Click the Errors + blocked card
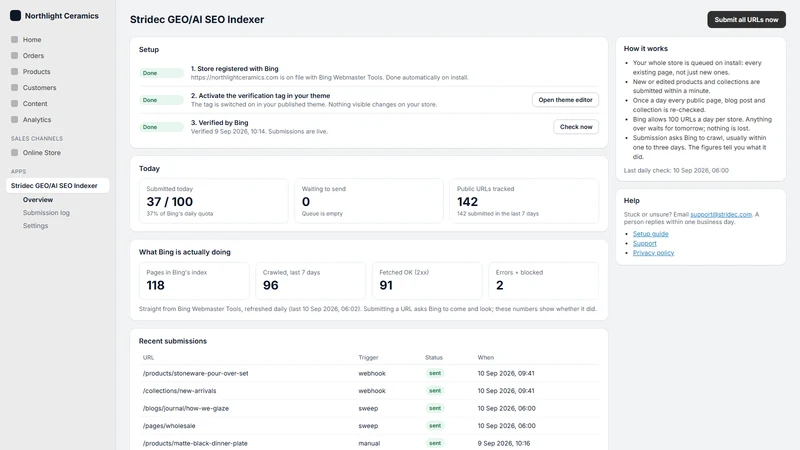 [x=543, y=281]
